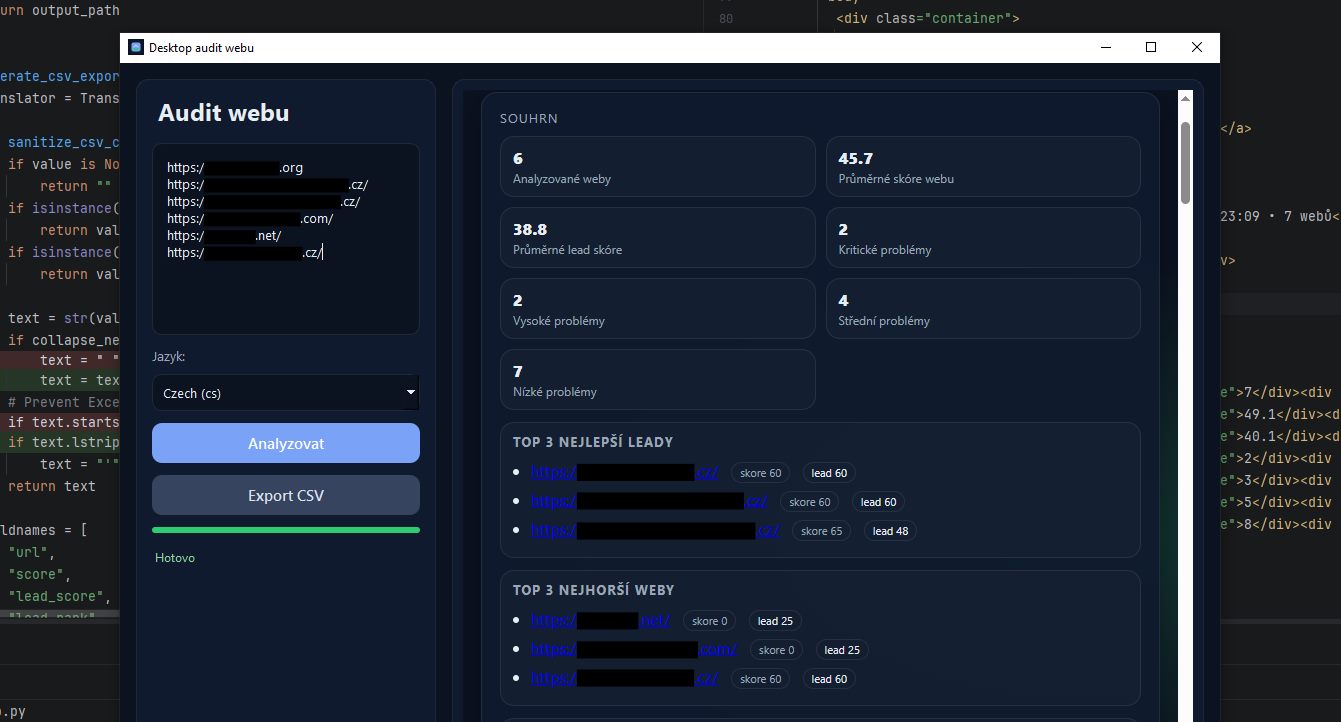Click the Desktop audit webu title bar icon
The image size is (1341, 722).
pos(136,48)
